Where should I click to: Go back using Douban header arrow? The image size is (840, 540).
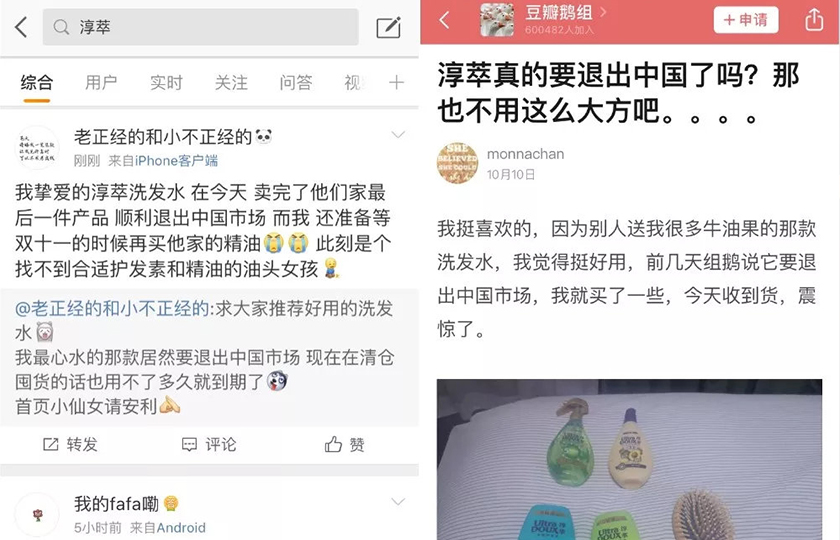pyautogui.click(x=444, y=20)
